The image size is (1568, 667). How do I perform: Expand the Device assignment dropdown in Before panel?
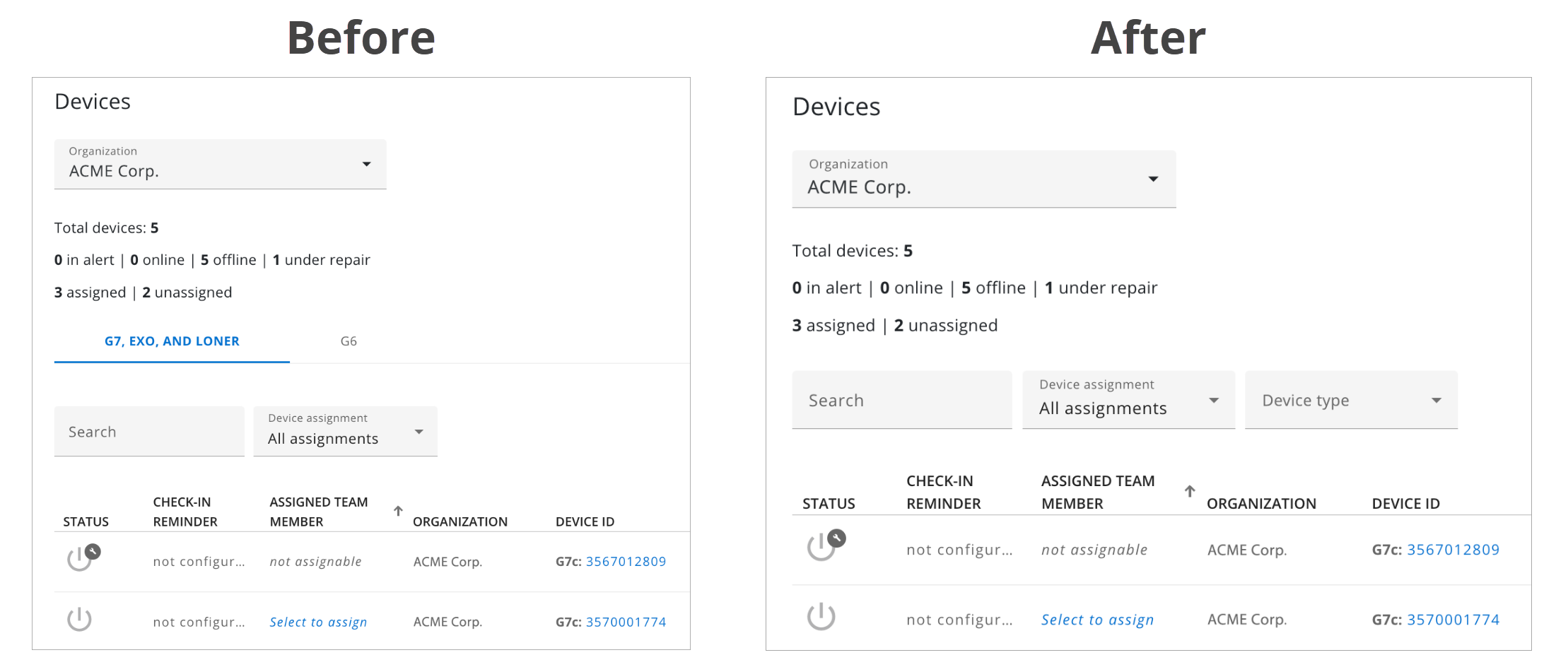pos(345,432)
